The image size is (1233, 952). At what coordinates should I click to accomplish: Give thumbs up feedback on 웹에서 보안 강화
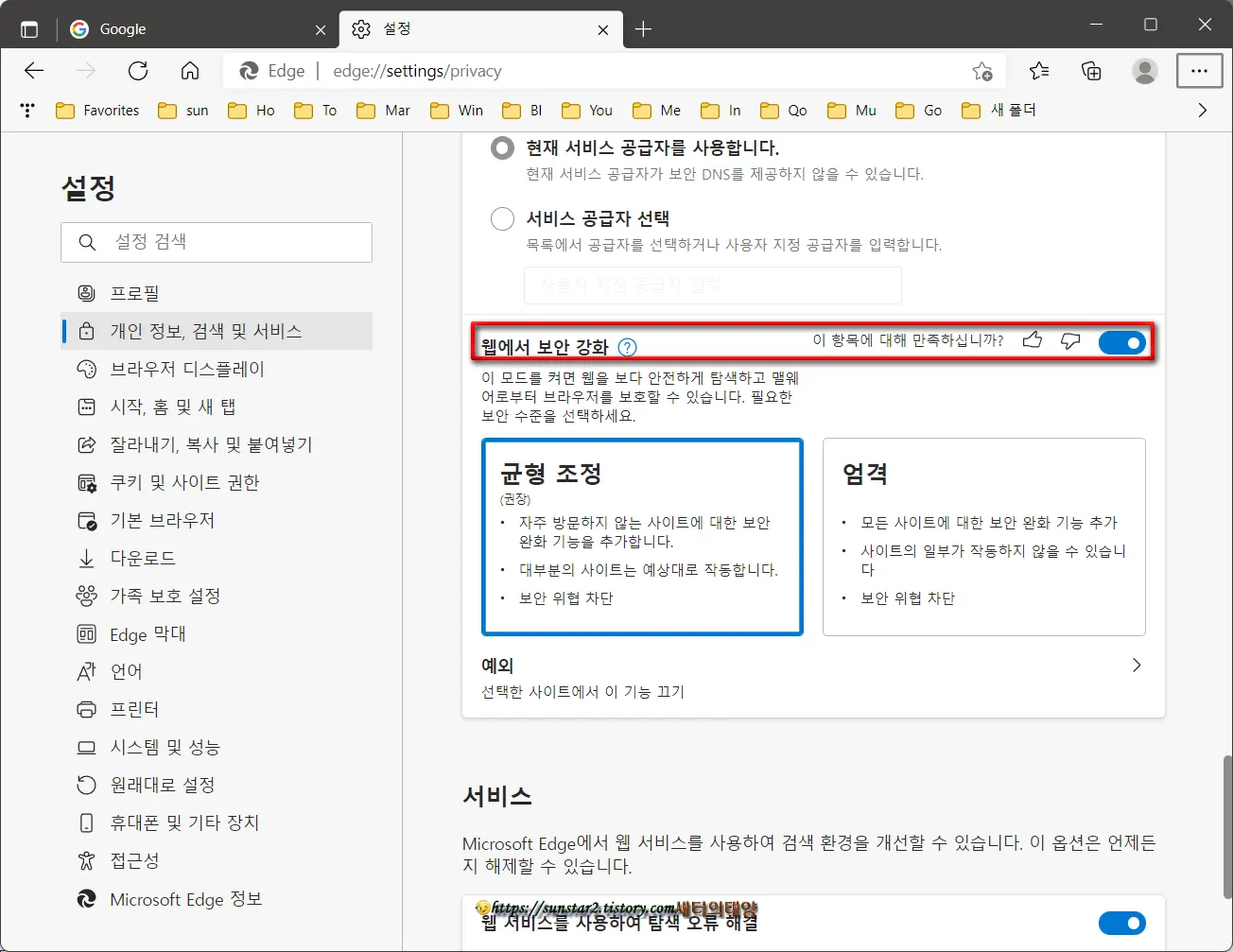[1032, 340]
